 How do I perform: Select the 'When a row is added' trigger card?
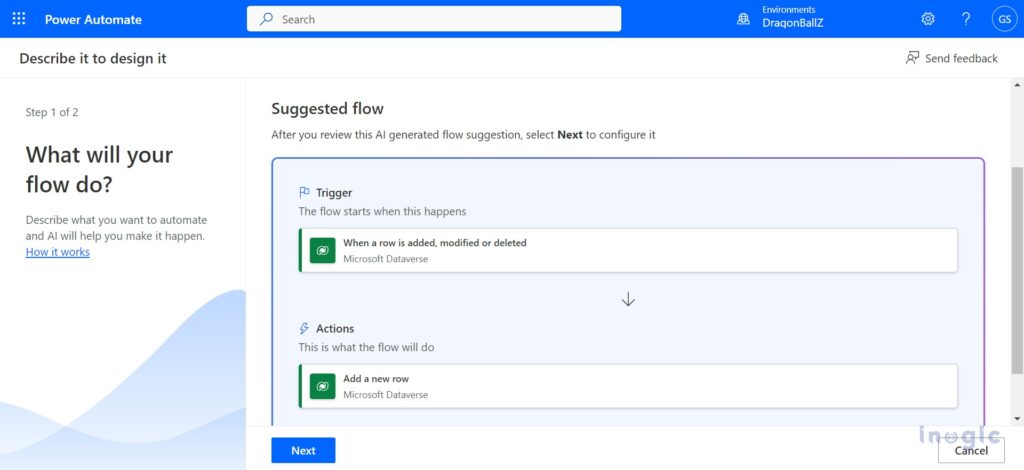coord(628,250)
